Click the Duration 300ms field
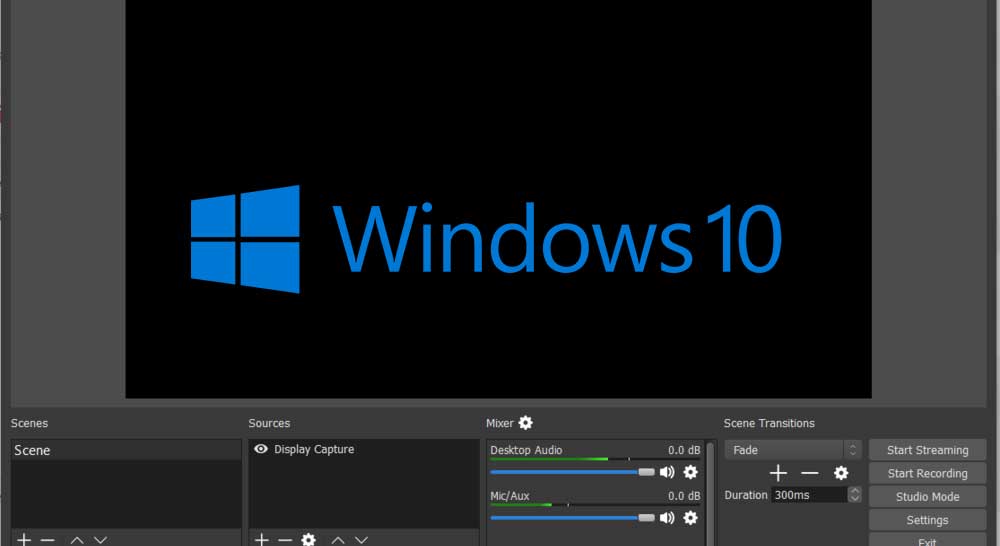The width and height of the screenshot is (1000, 546). pyautogui.click(x=809, y=495)
